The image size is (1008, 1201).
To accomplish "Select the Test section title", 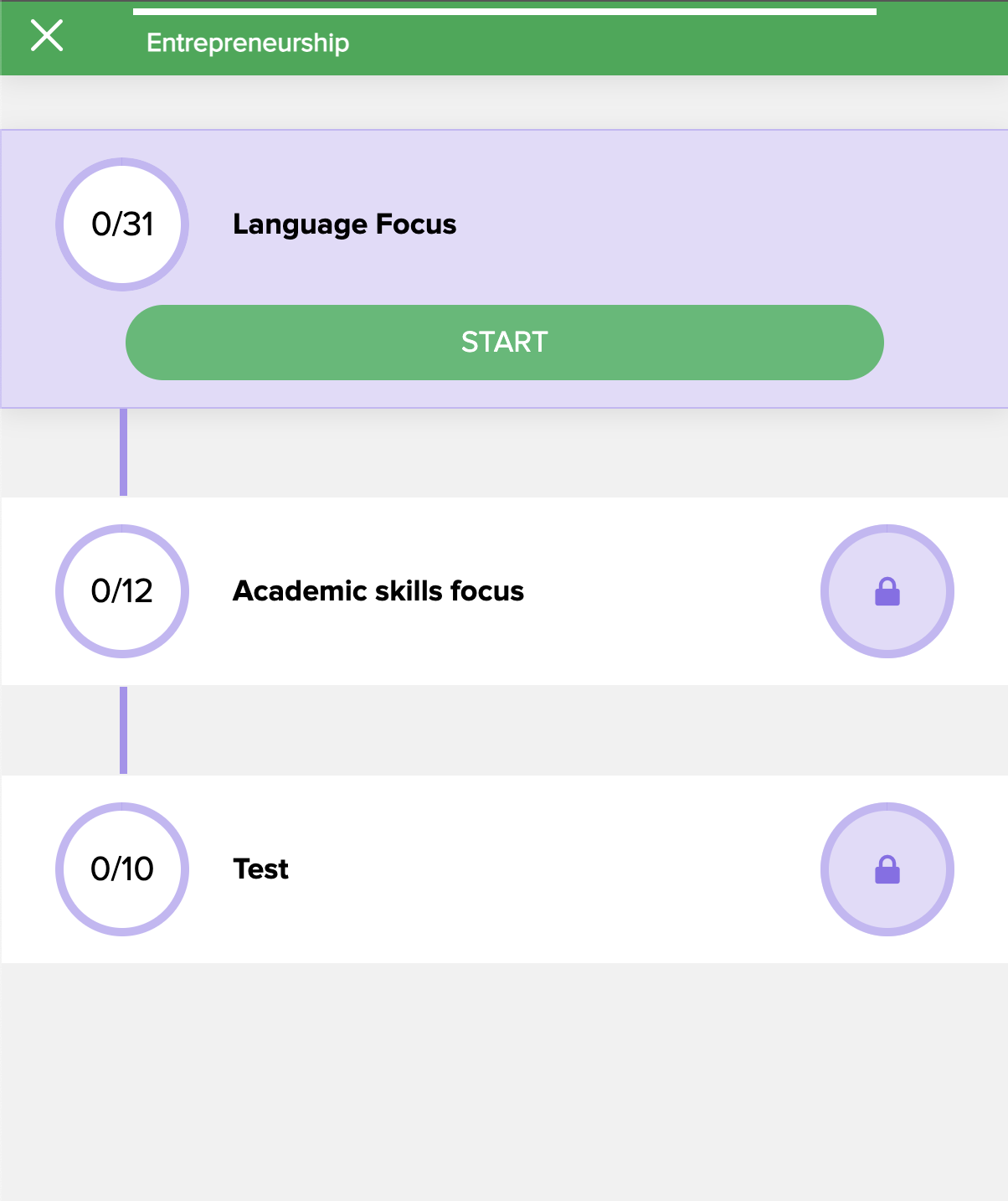I will [260, 869].
